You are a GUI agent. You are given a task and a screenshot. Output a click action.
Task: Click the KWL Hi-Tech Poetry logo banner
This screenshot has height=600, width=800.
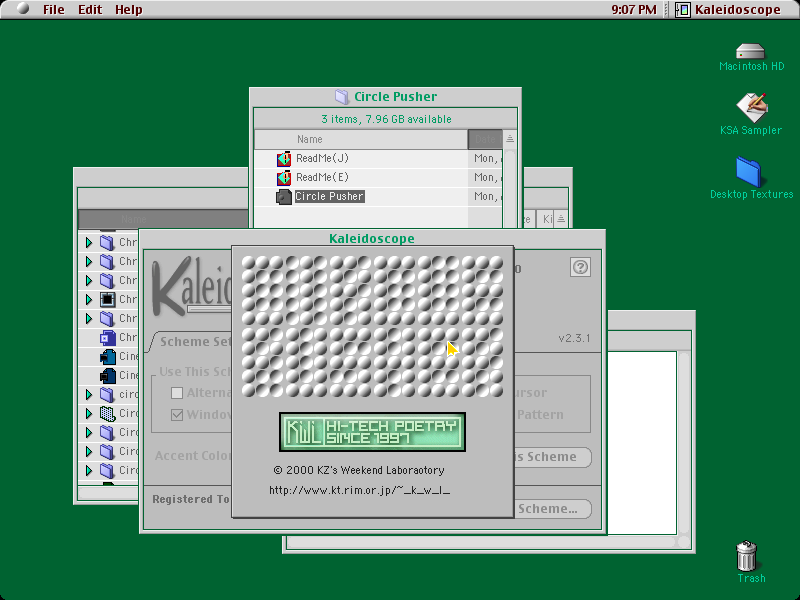(372, 432)
